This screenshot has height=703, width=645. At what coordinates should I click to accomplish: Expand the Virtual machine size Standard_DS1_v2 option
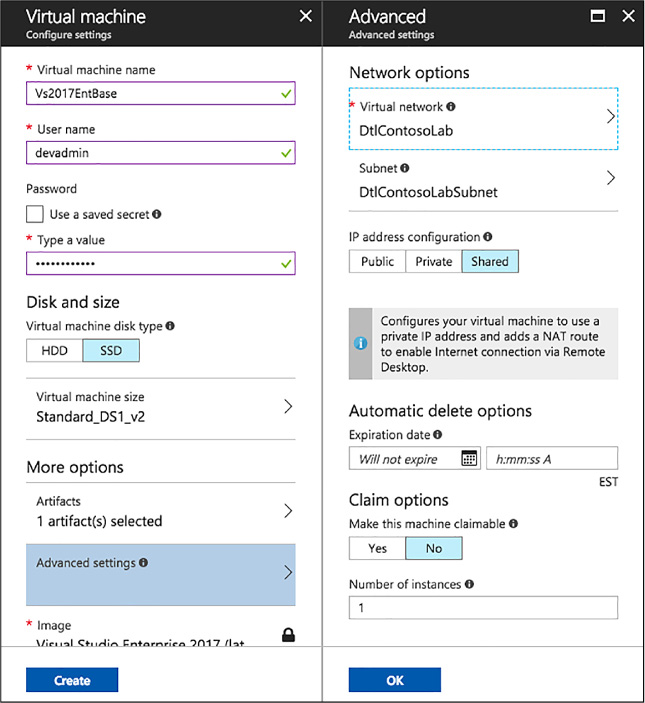coord(161,408)
